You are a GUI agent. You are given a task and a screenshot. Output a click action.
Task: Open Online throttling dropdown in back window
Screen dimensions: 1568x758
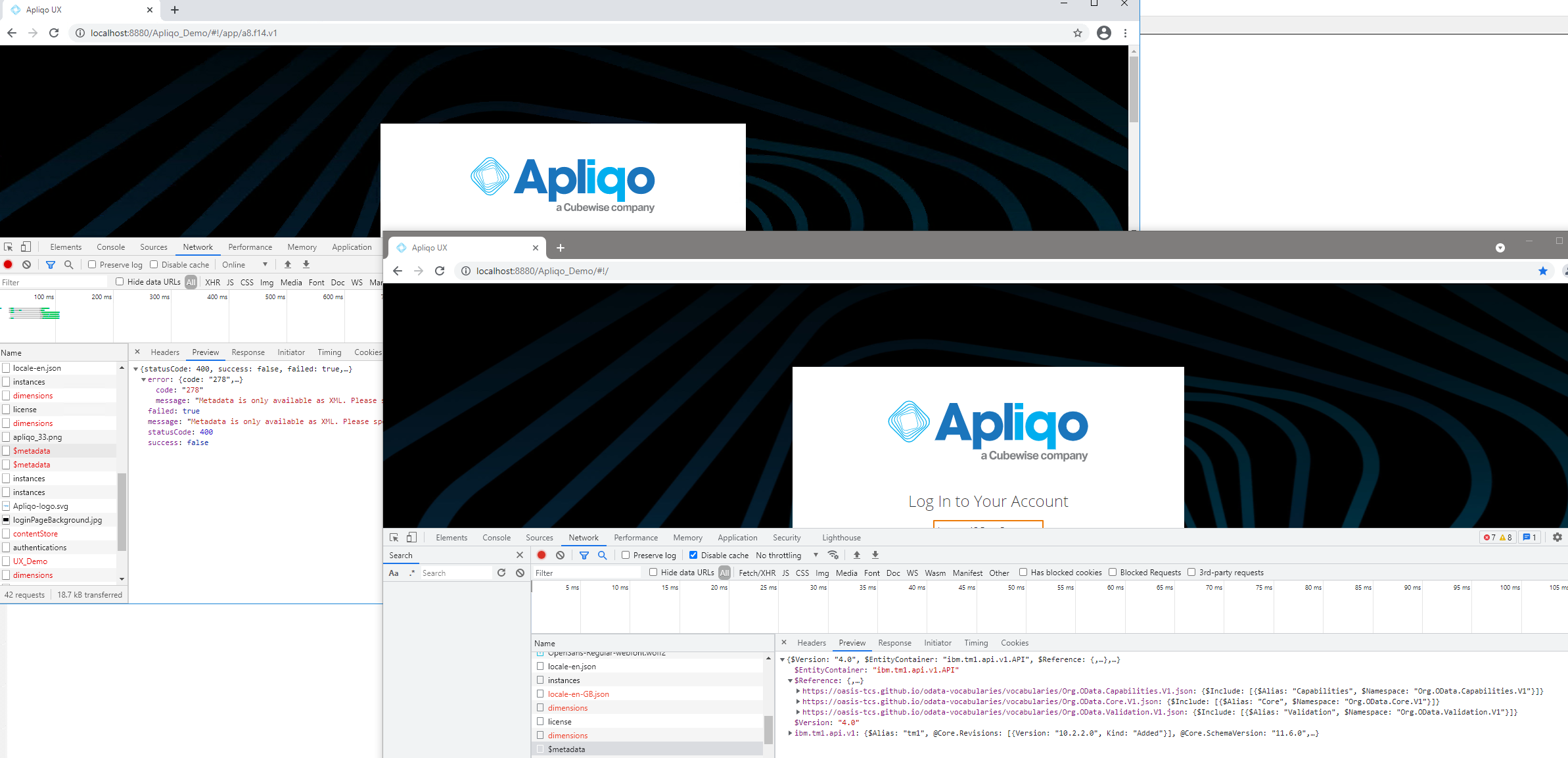[244, 264]
